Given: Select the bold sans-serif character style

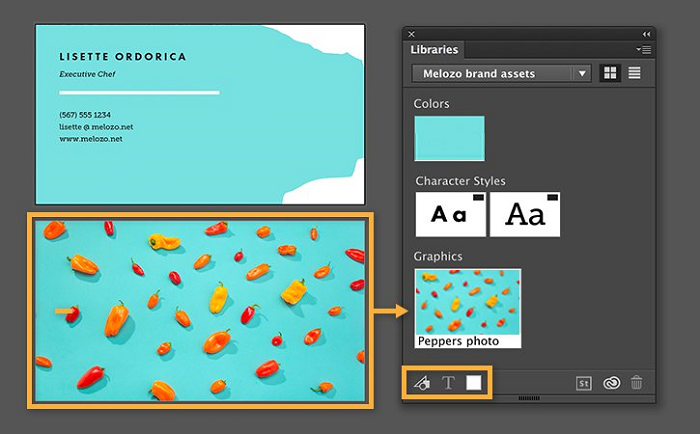Looking at the screenshot, I should (450, 214).
